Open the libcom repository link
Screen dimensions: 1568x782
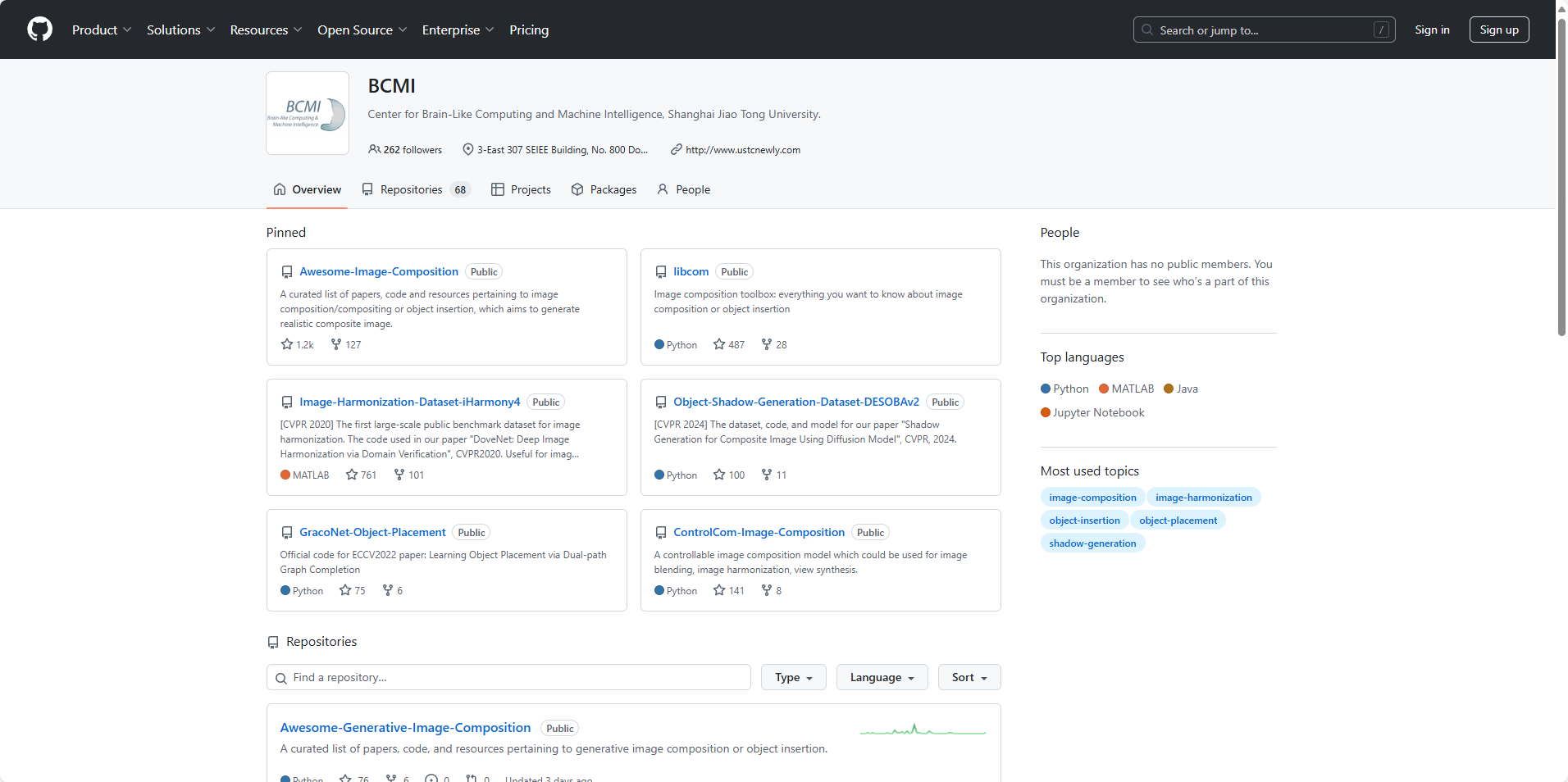pyautogui.click(x=691, y=271)
